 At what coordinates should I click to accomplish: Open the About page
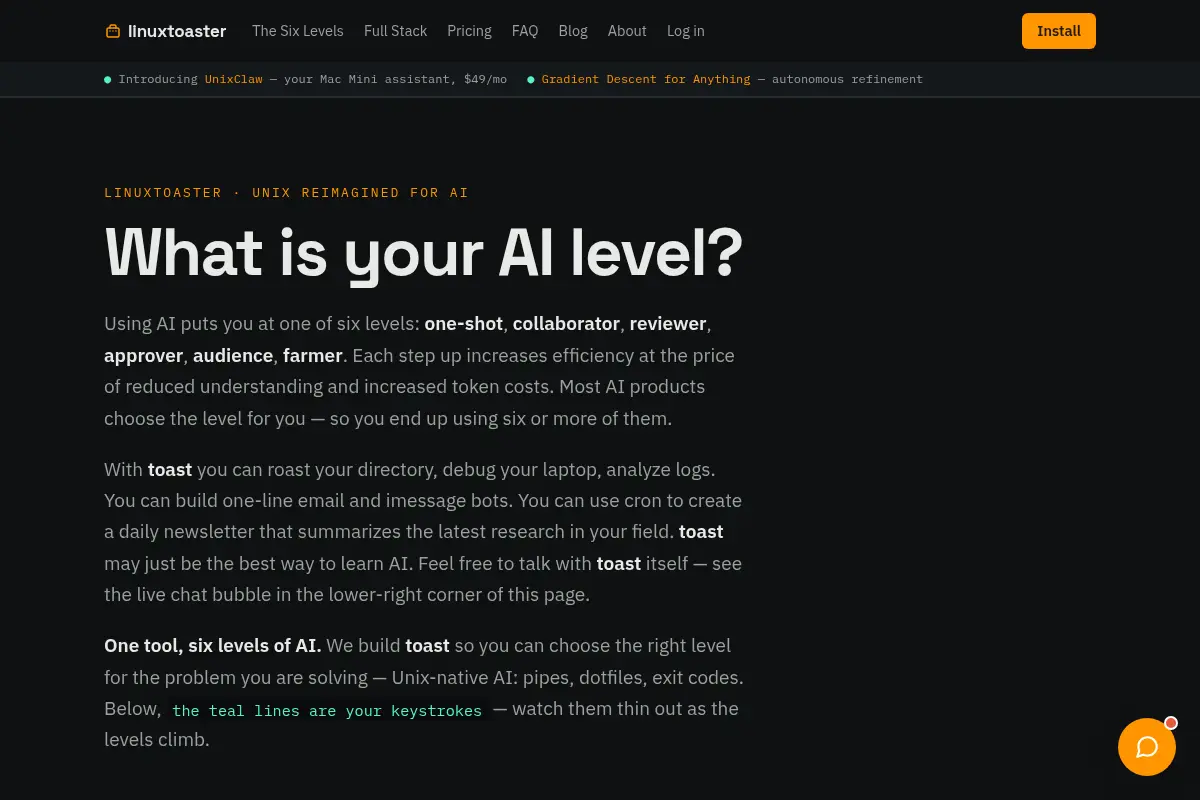coord(627,31)
